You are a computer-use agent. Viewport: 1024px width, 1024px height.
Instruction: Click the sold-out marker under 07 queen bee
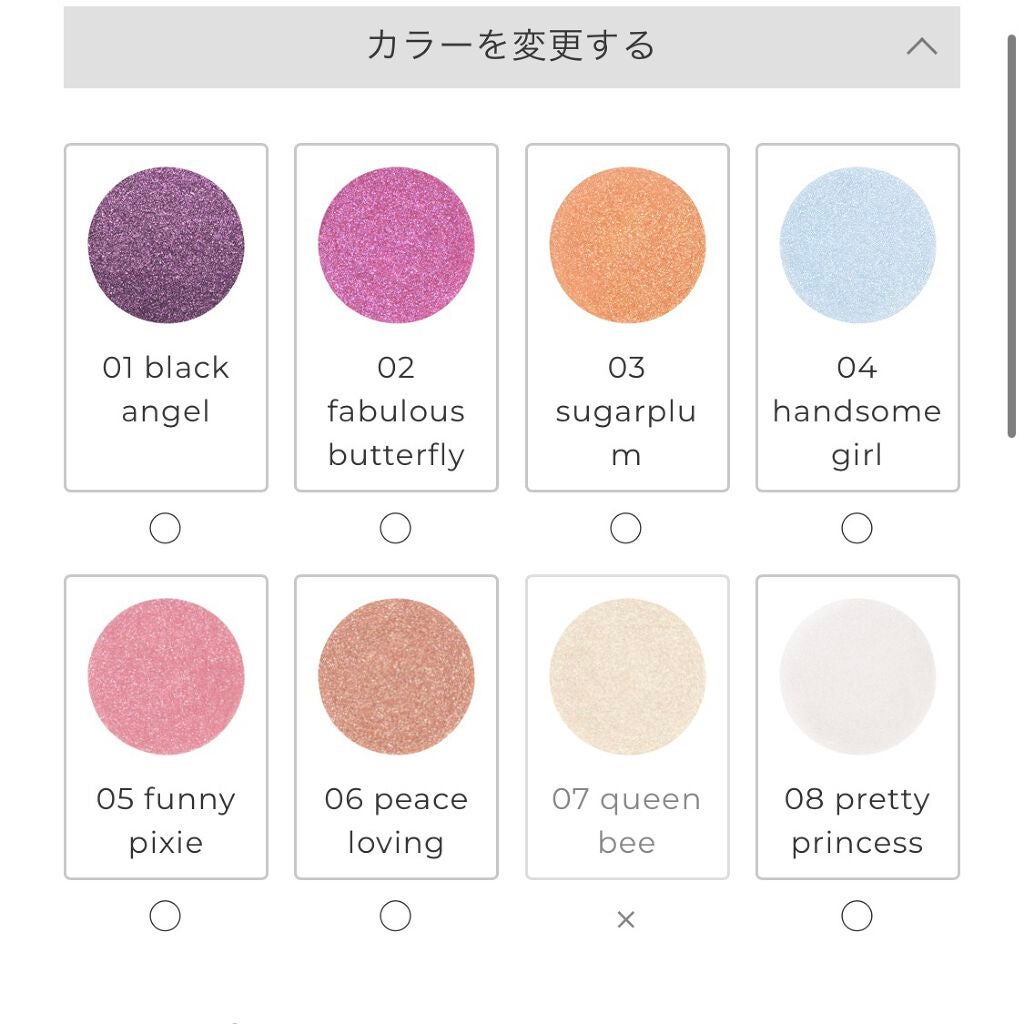coord(627,918)
